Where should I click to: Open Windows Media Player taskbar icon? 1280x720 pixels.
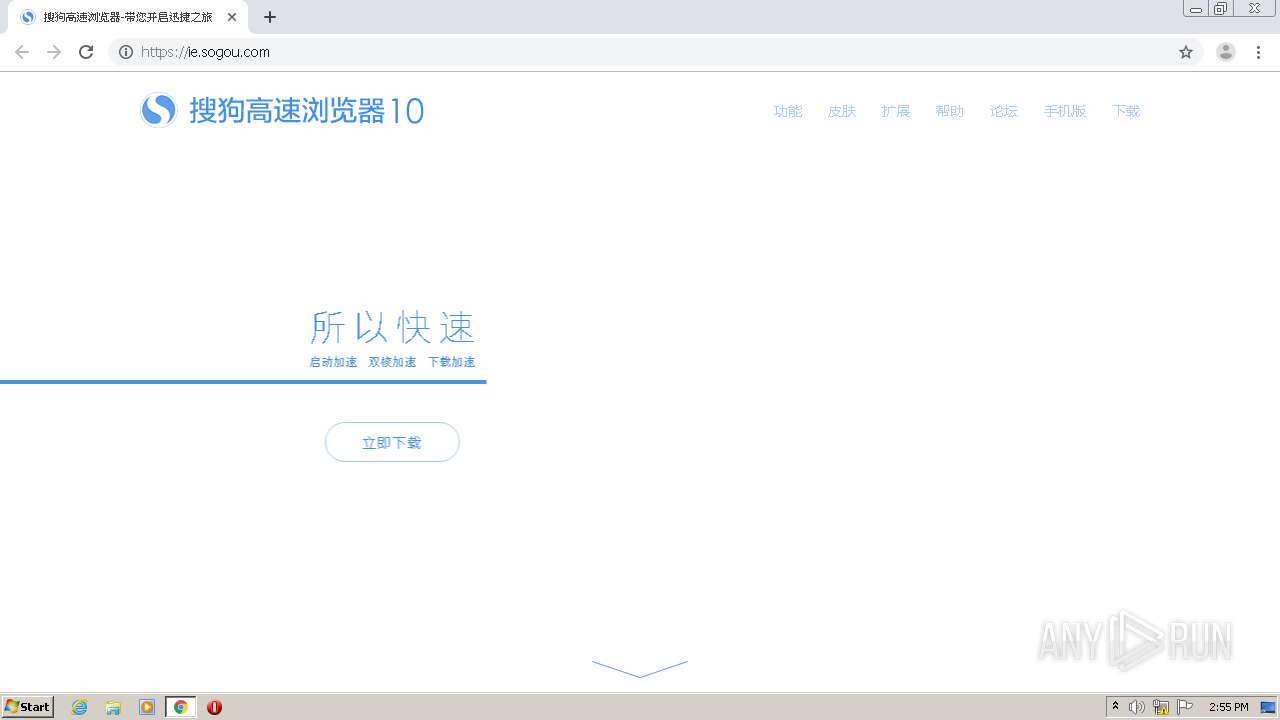click(147, 707)
